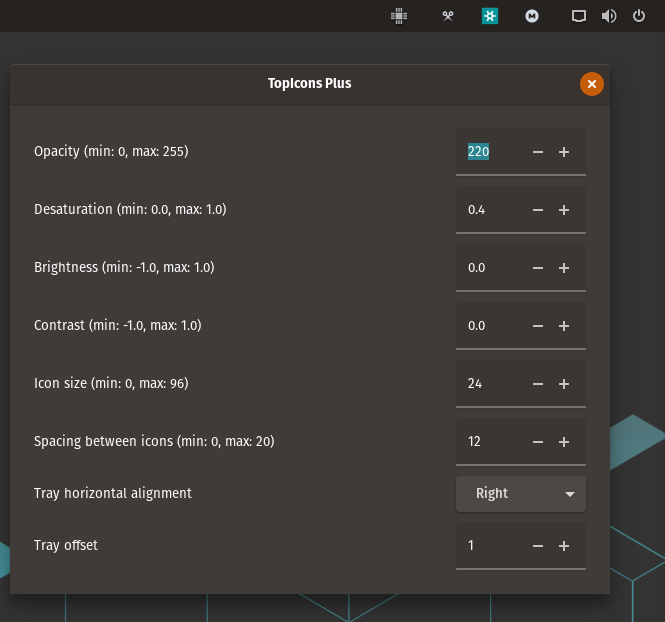The width and height of the screenshot is (665, 622).
Task: Click the power icon in top bar
Action: [x=639, y=16]
